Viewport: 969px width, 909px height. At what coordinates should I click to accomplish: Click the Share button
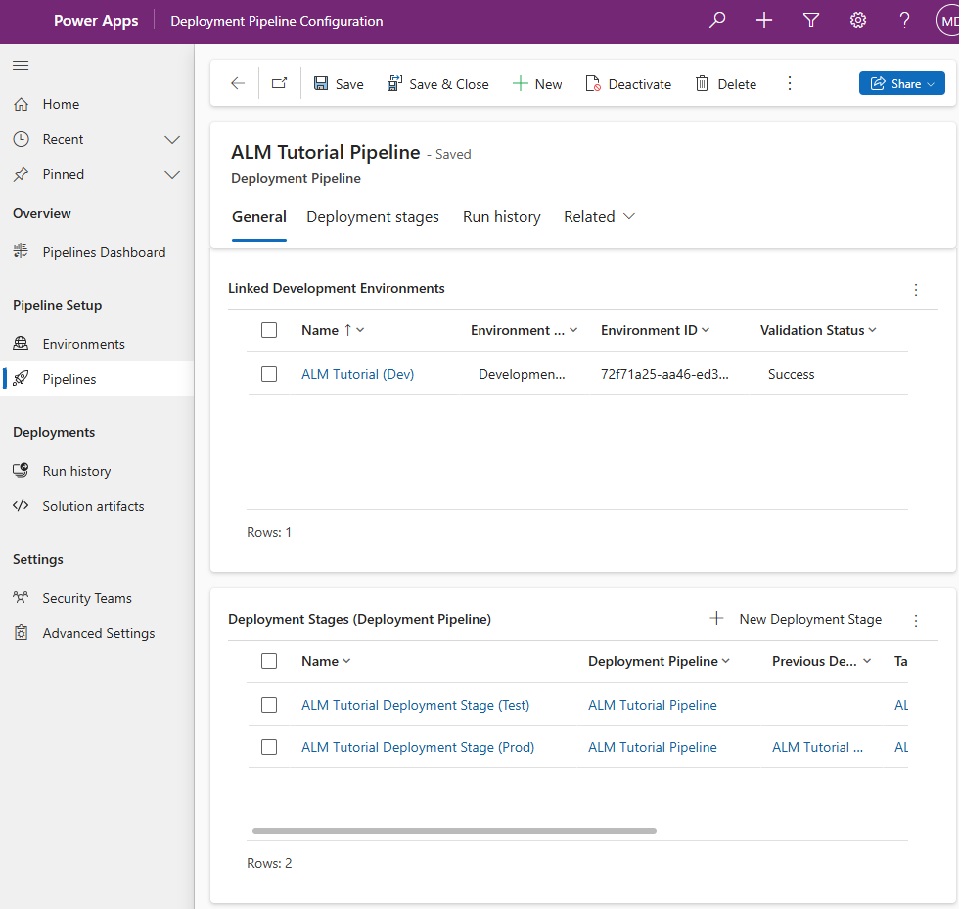click(902, 83)
